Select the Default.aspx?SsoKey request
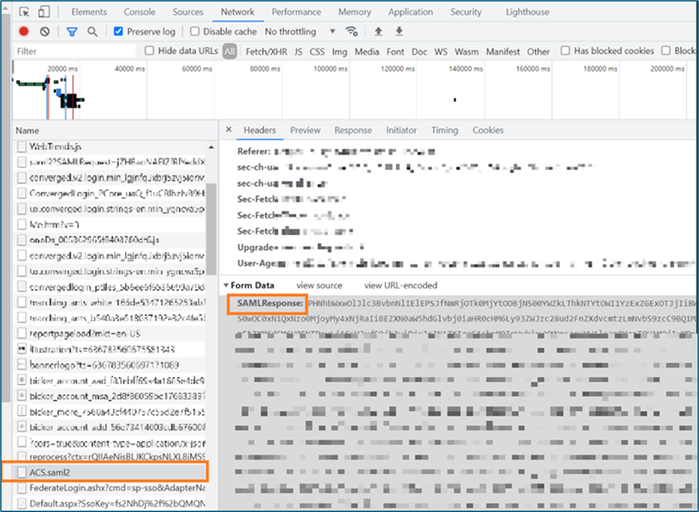This screenshot has height=512, width=699. [x=111, y=504]
